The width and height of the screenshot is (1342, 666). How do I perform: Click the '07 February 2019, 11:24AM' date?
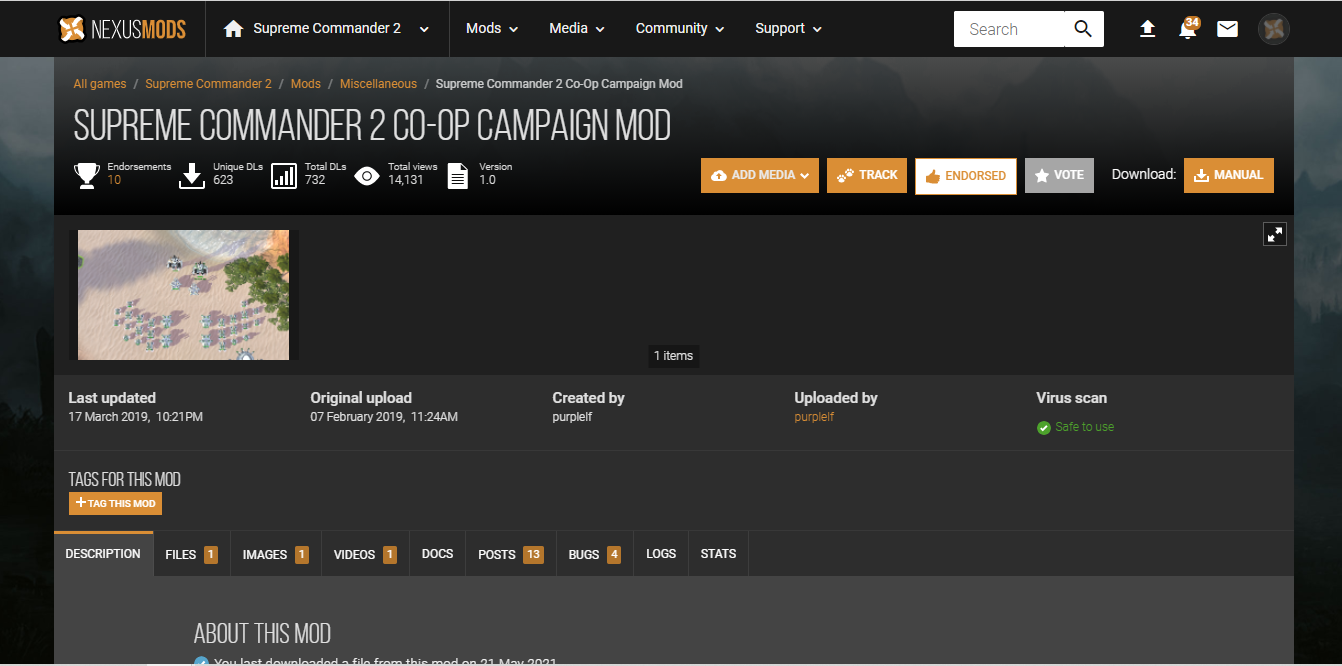coord(384,417)
